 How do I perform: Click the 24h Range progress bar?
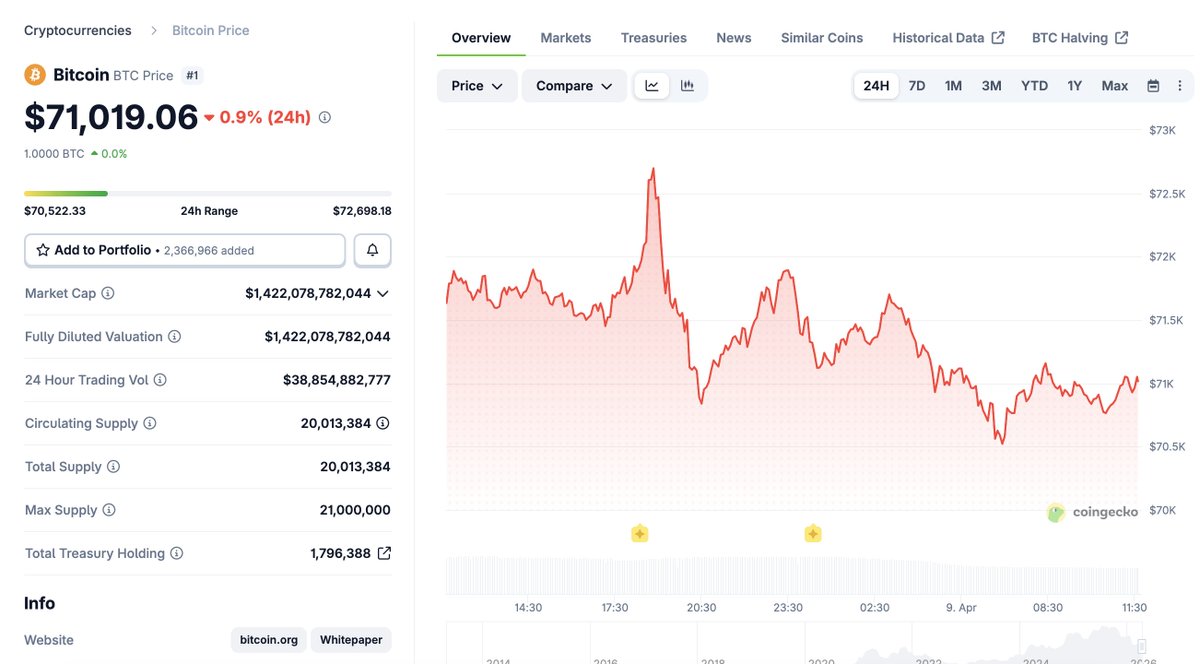(207, 193)
